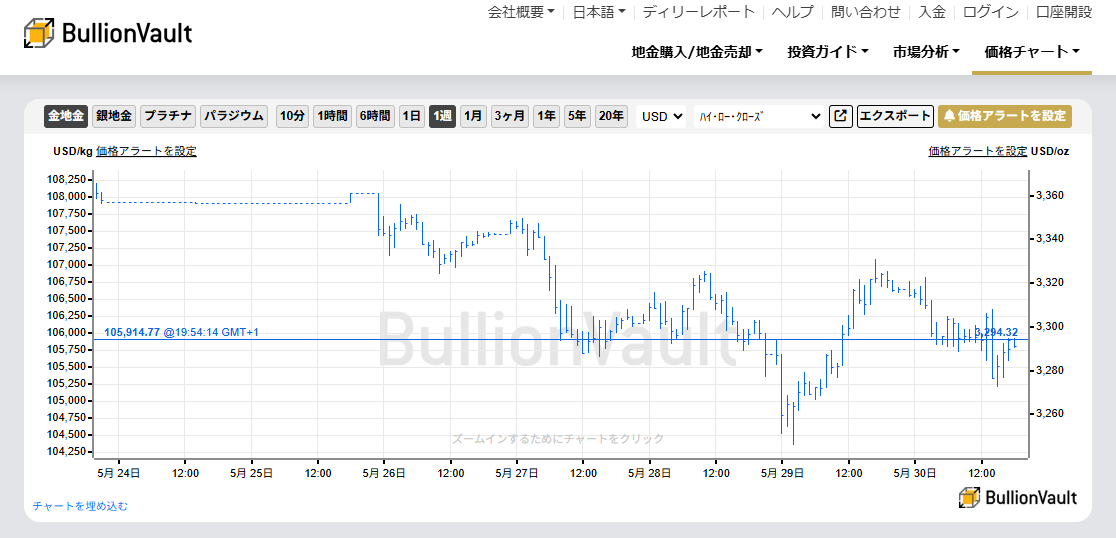Click 口座開設 open account link

1064,12
